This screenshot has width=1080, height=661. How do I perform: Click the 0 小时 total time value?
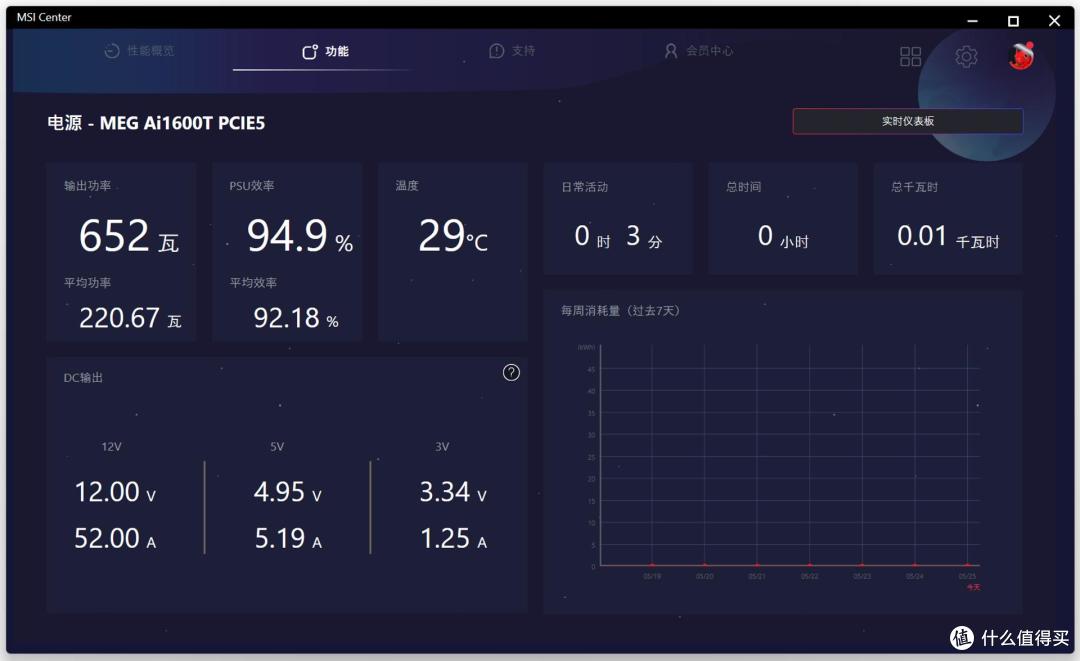tap(783, 236)
